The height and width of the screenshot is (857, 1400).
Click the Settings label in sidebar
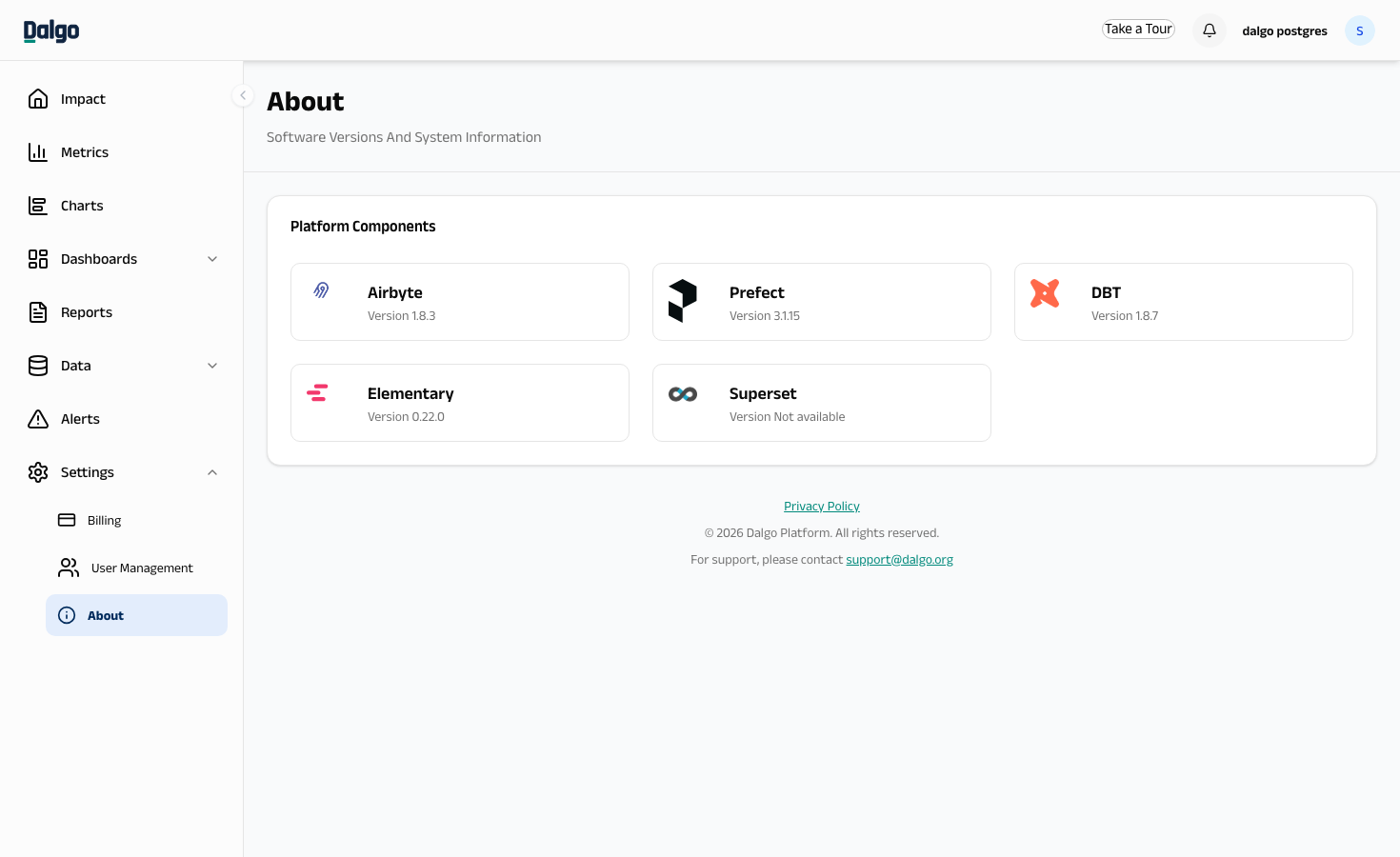pyautogui.click(x=88, y=472)
